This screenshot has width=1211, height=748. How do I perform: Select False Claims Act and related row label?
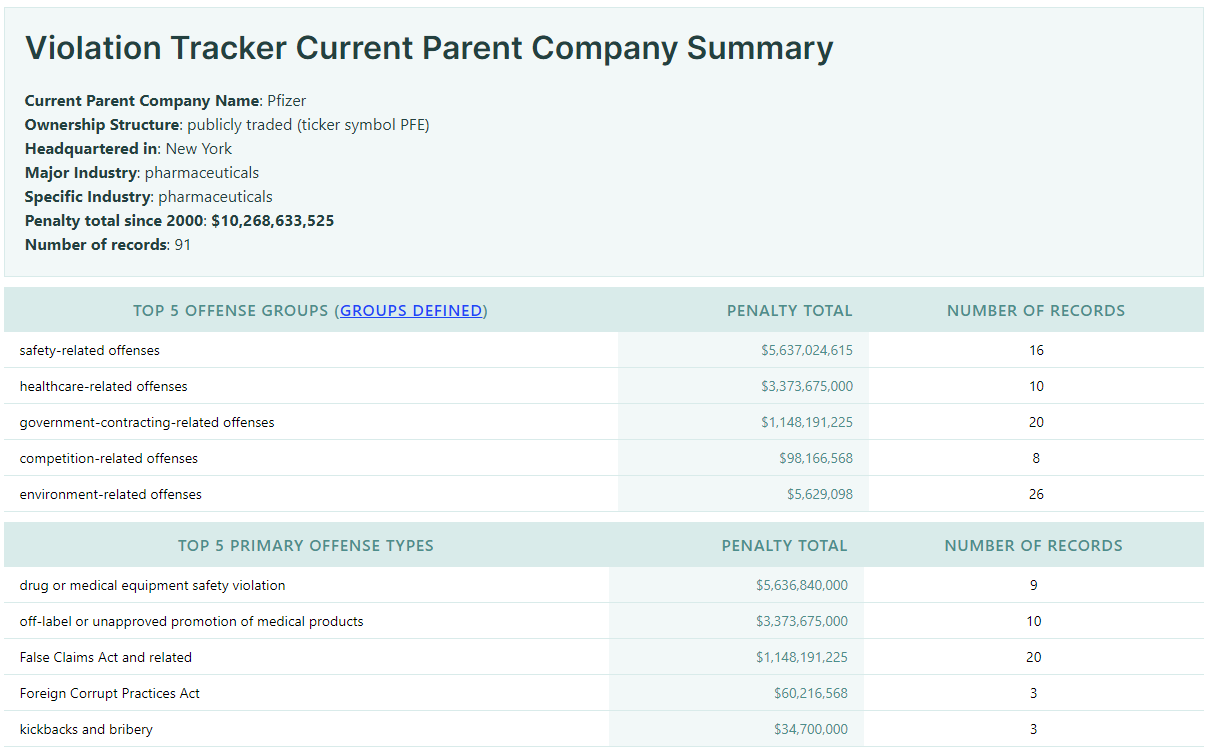(x=106, y=658)
